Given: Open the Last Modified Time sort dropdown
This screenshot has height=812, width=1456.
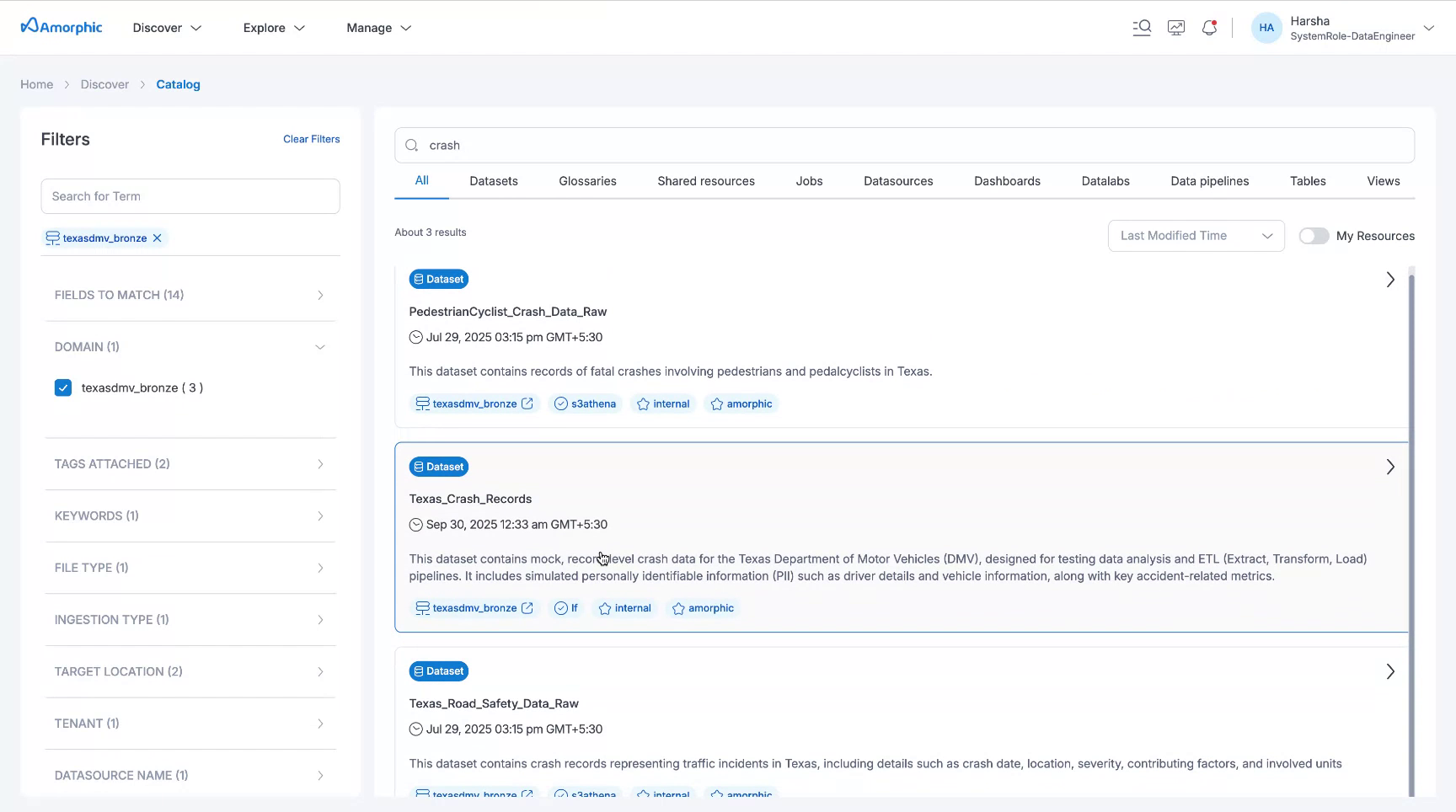Looking at the screenshot, I should [1196, 236].
